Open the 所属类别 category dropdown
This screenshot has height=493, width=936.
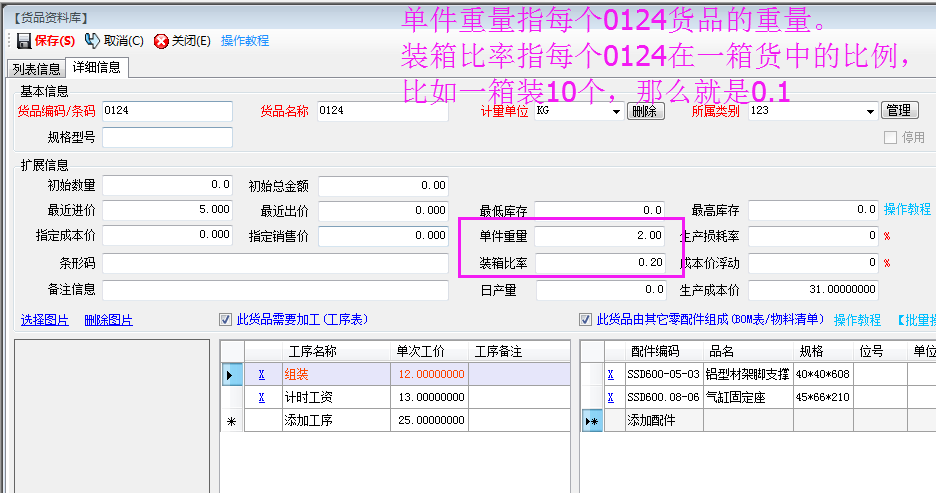tap(870, 112)
